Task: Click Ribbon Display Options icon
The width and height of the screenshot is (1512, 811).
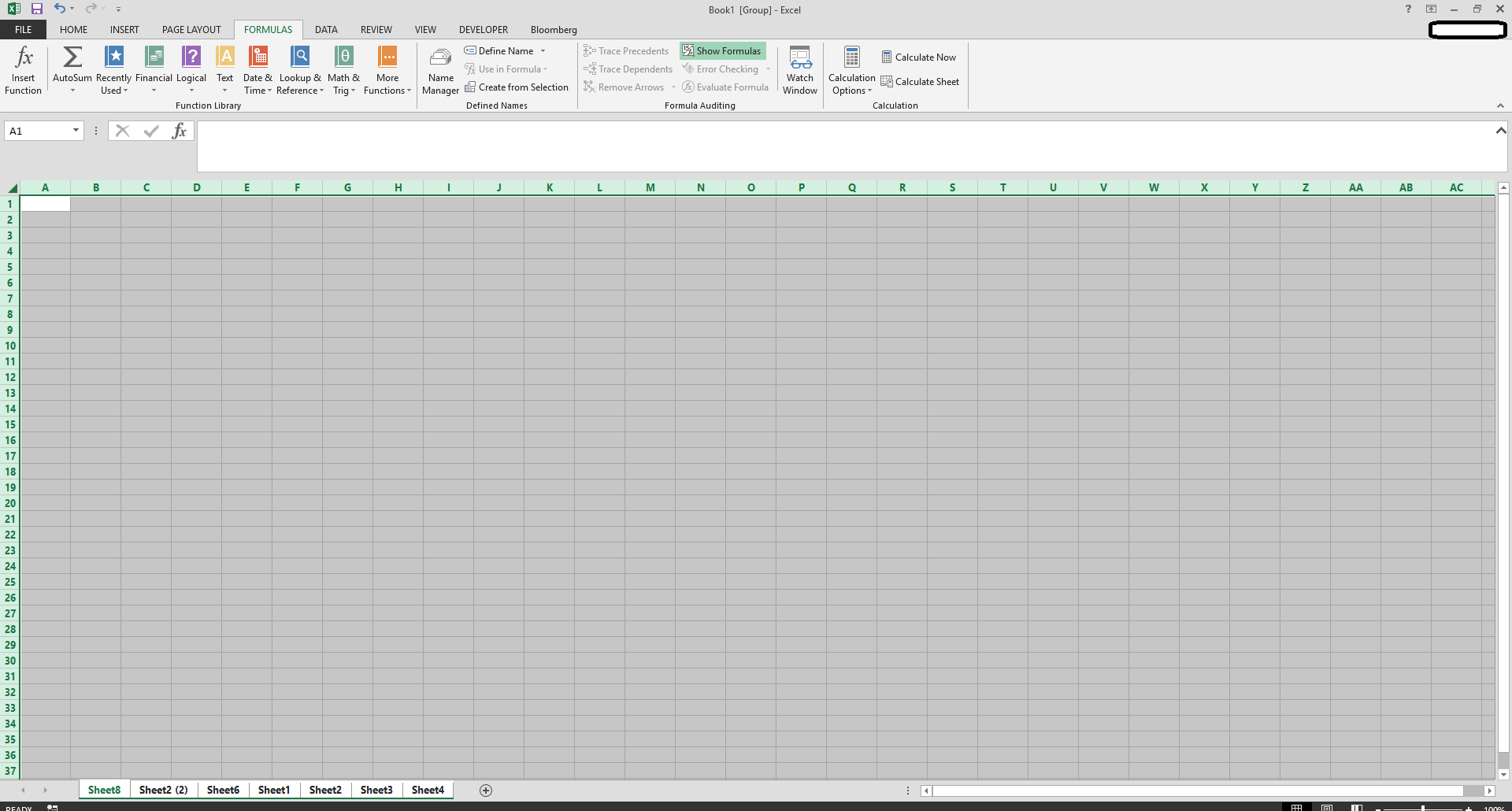Action: tap(1432, 9)
